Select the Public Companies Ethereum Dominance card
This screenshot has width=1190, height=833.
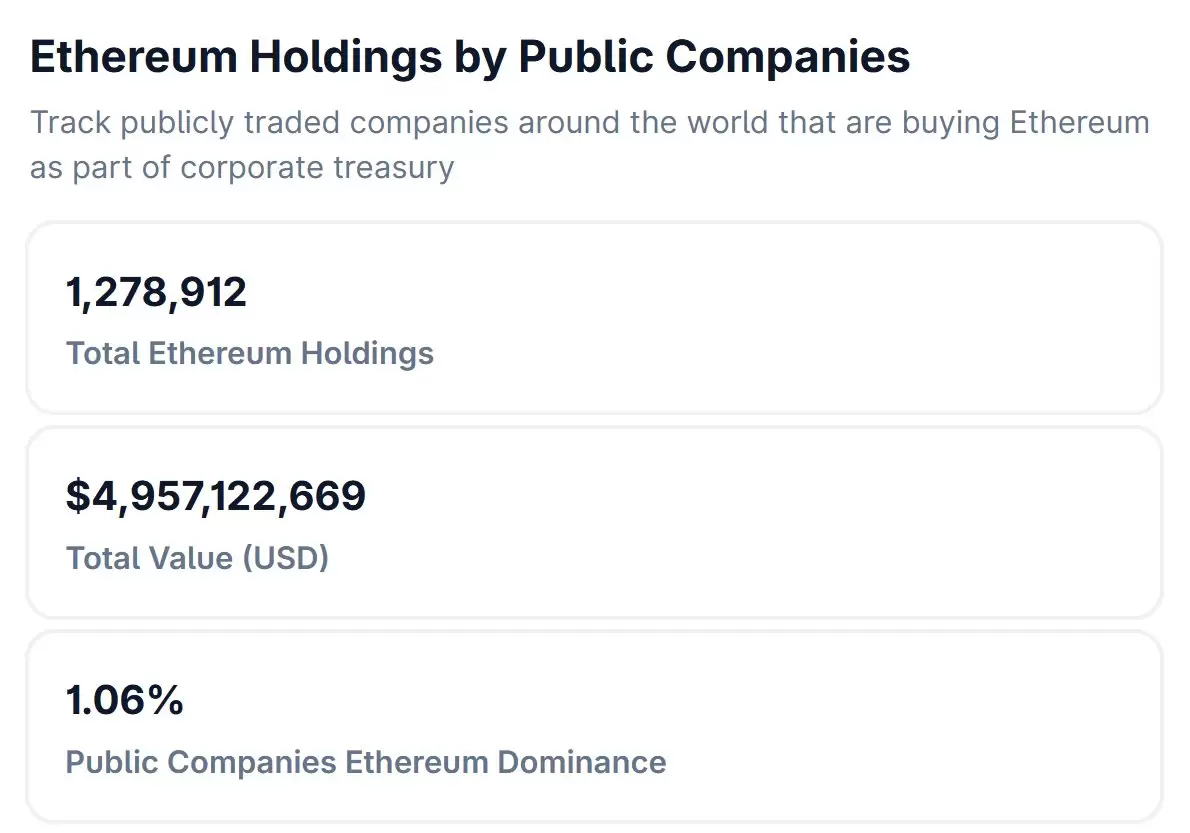594,727
